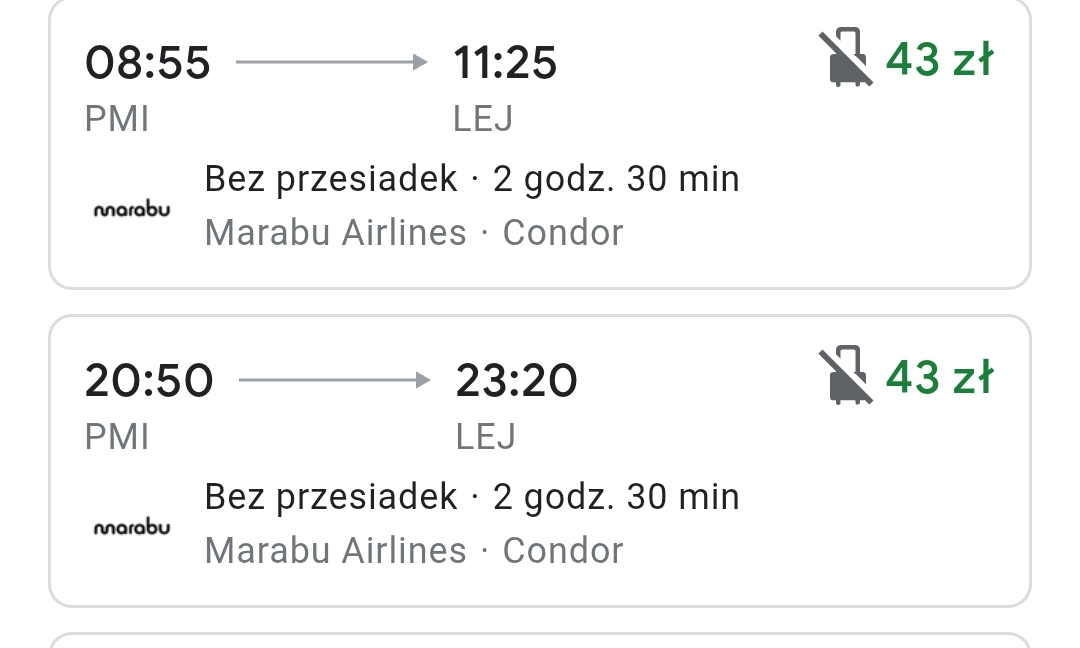Click the route arrow from 08:55 to 11:25

[331, 62]
